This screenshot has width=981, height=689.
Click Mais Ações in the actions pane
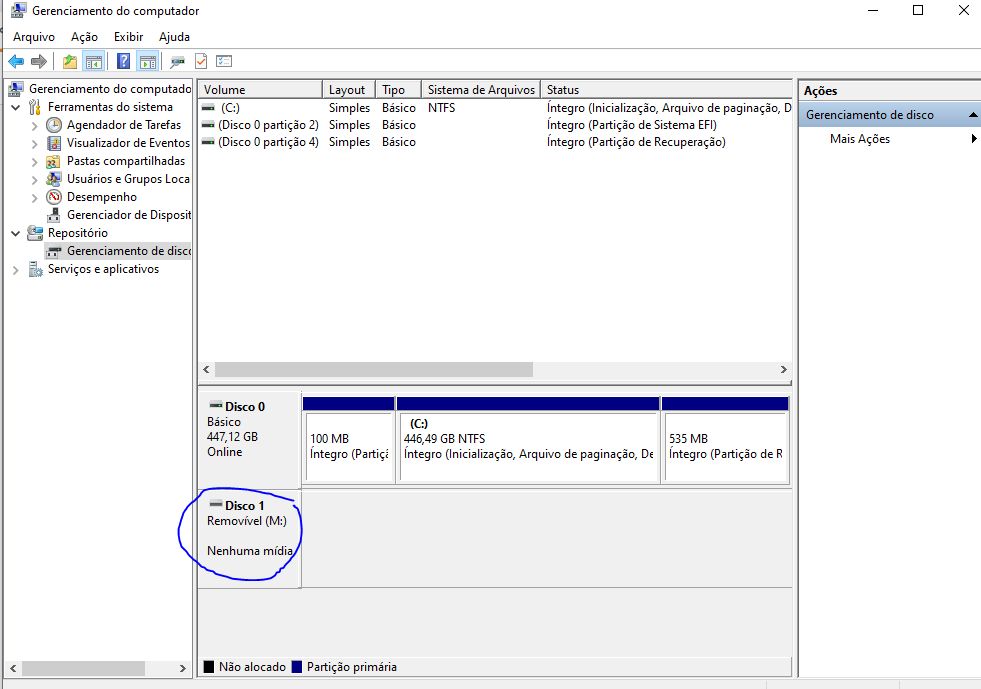coord(860,138)
